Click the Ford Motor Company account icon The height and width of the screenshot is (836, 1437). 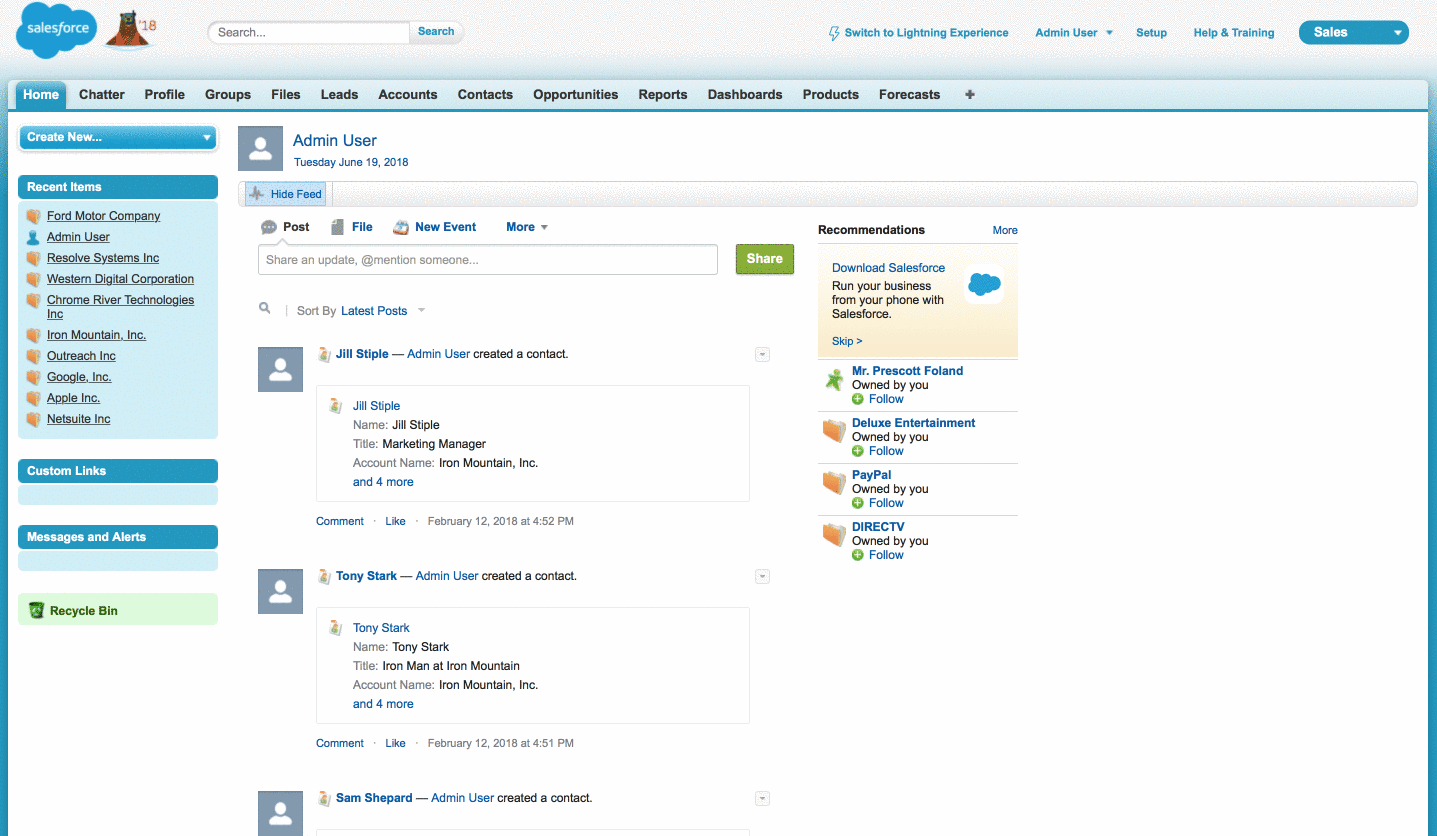coord(34,216)
